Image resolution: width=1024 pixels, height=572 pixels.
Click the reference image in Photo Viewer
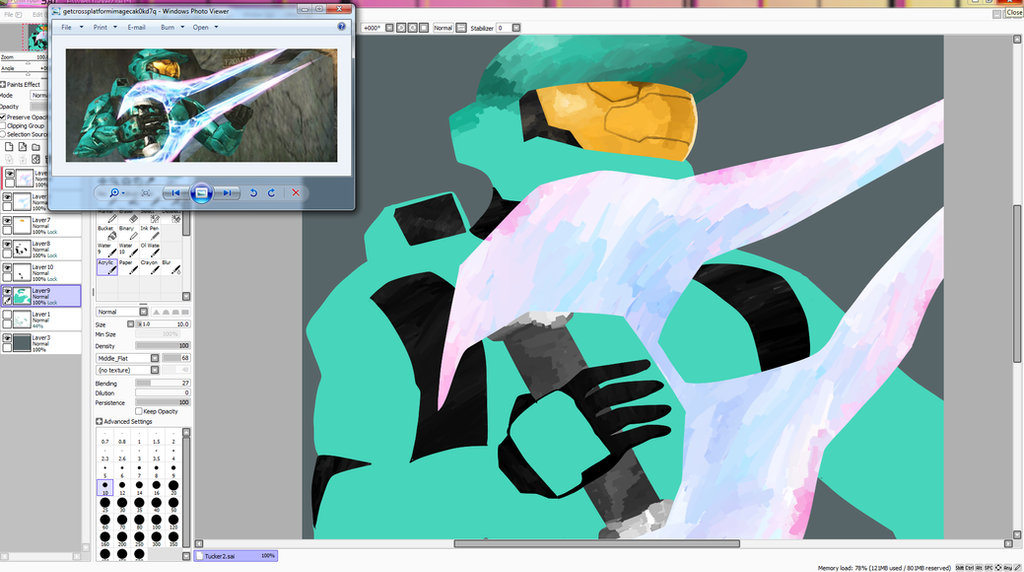201,105
